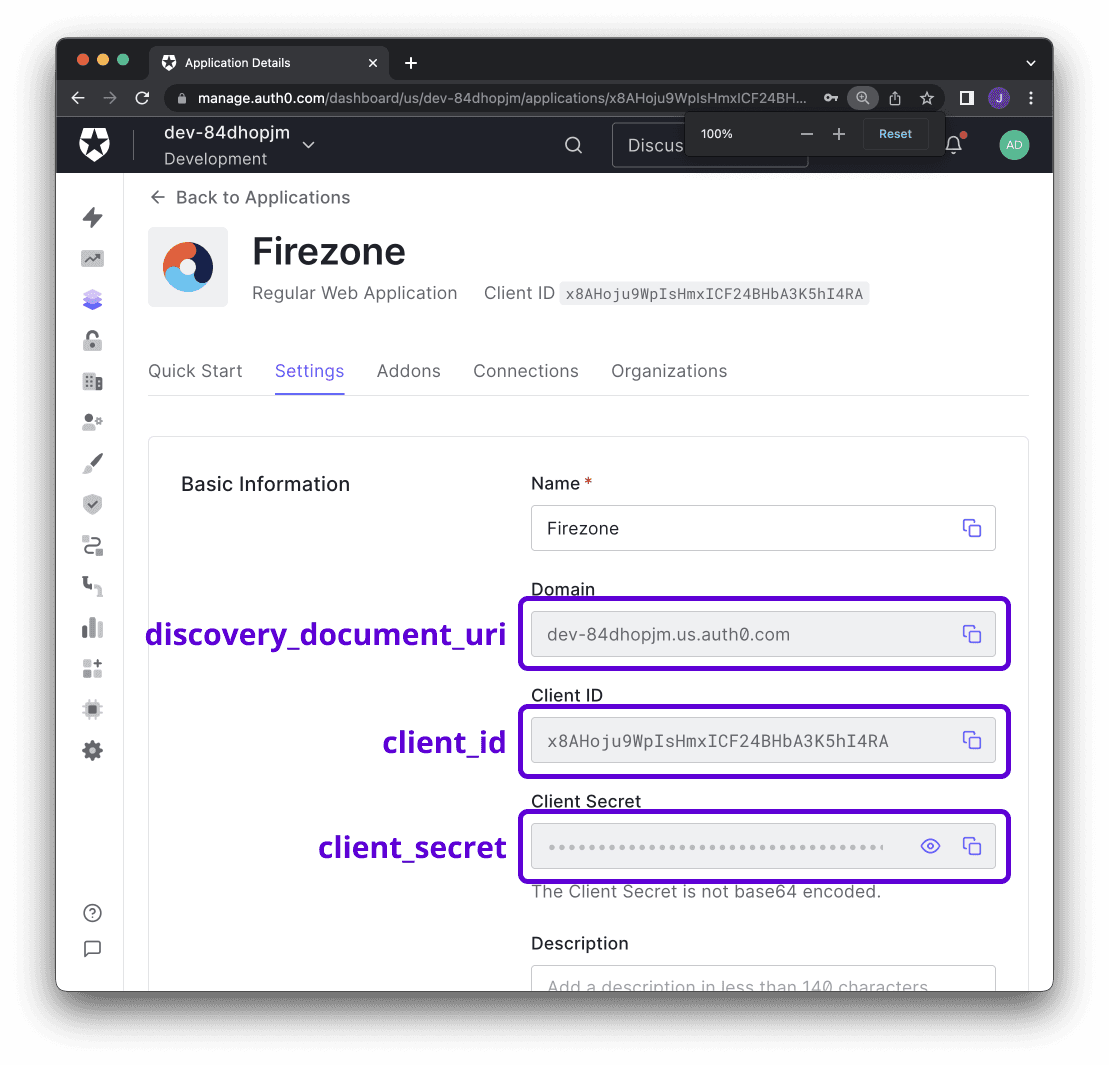
Task: Copy the Client ID field value
Action: click(x=971, y=740)
